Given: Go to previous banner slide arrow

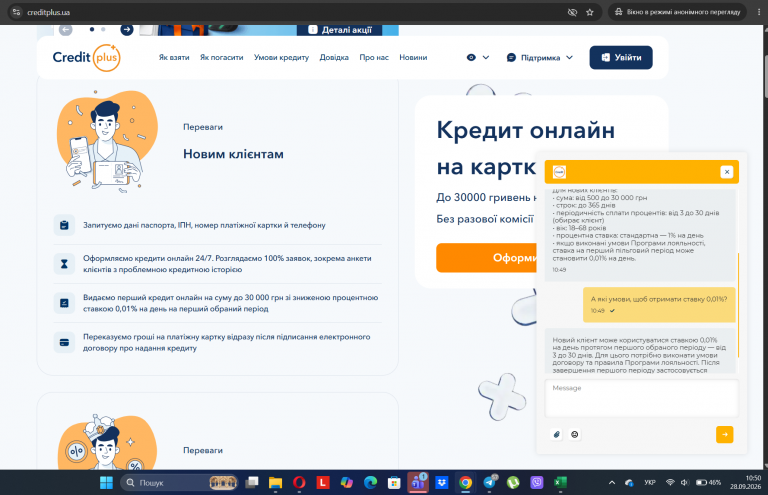Looking at the screenshot, I should pos(66,29).
